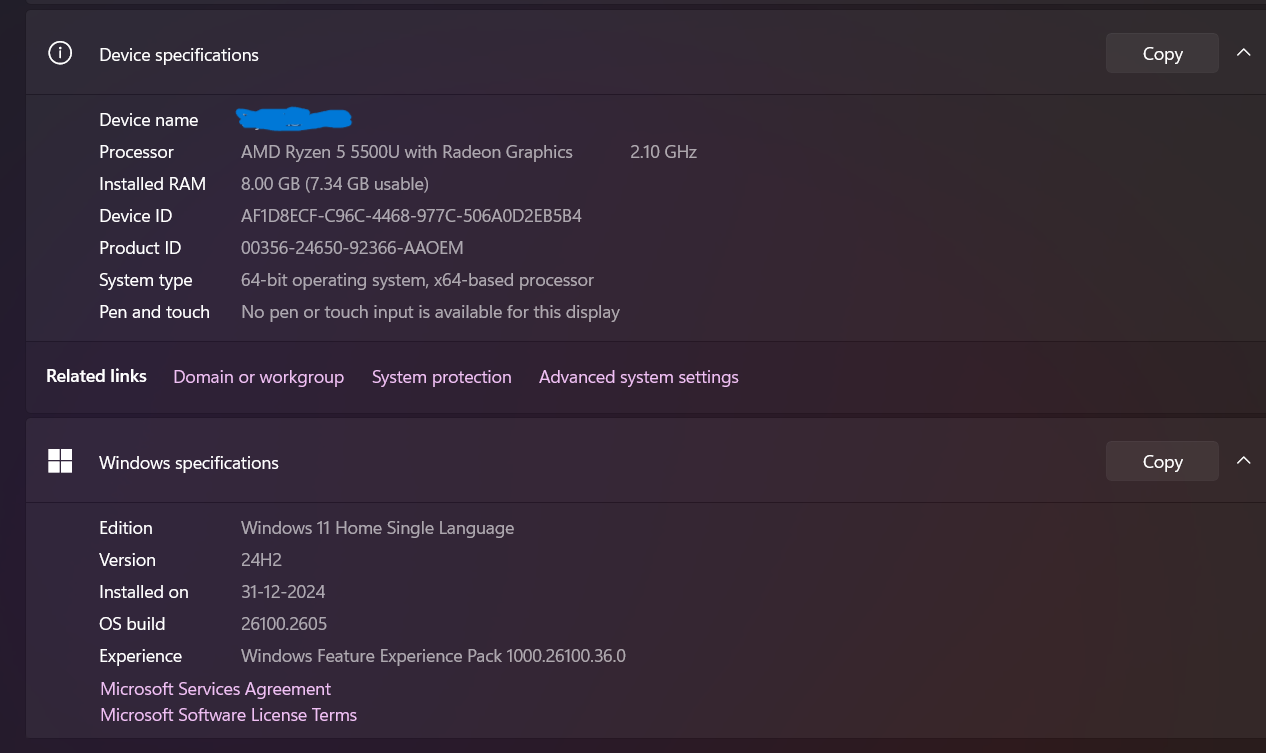This screenshot has height=753, width=1266.
Task: Collapse the Device specifications section
Action: [x=1243, y=53]
